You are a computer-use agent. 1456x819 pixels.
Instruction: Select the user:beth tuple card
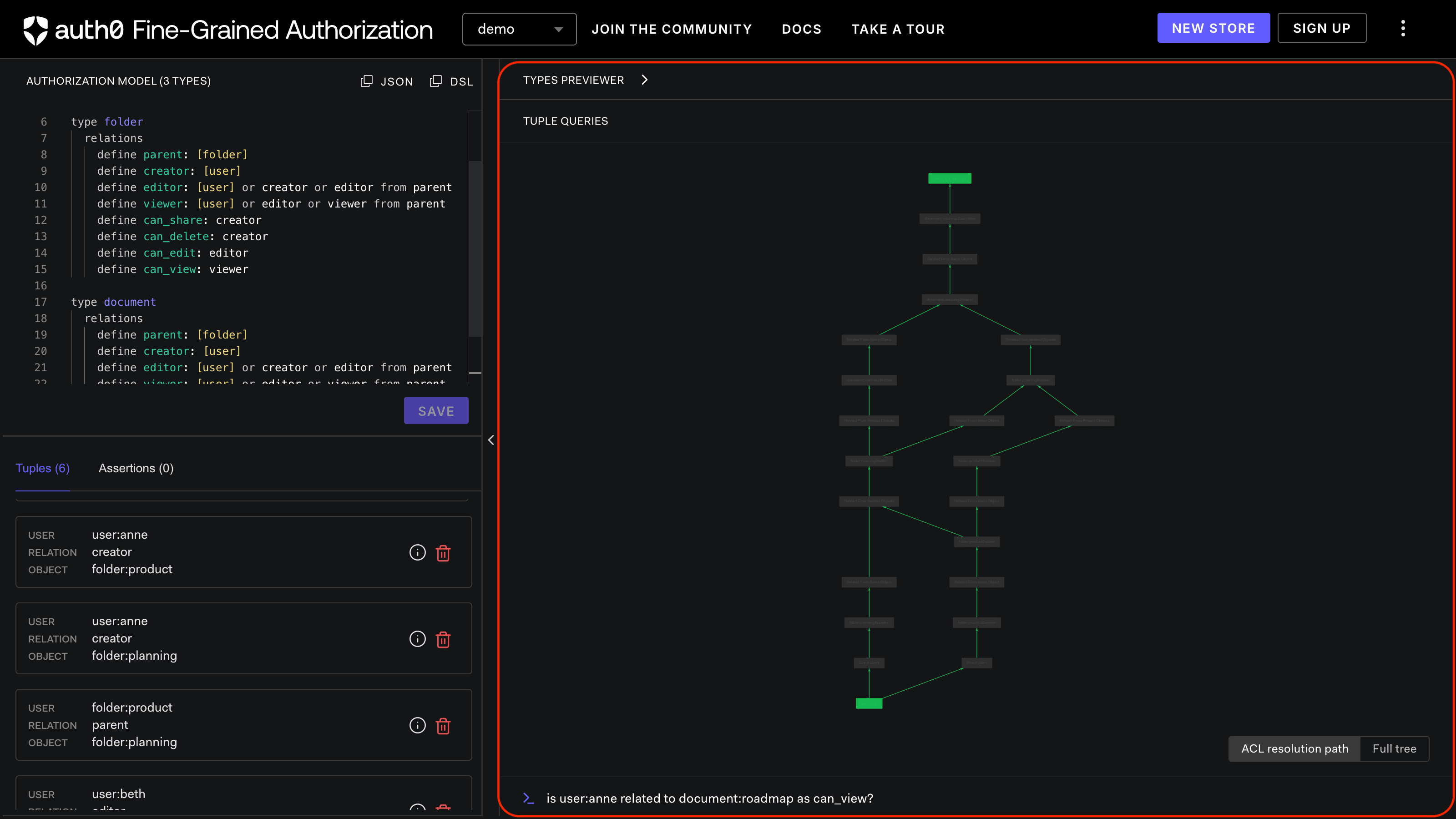(x=243, y=794)
